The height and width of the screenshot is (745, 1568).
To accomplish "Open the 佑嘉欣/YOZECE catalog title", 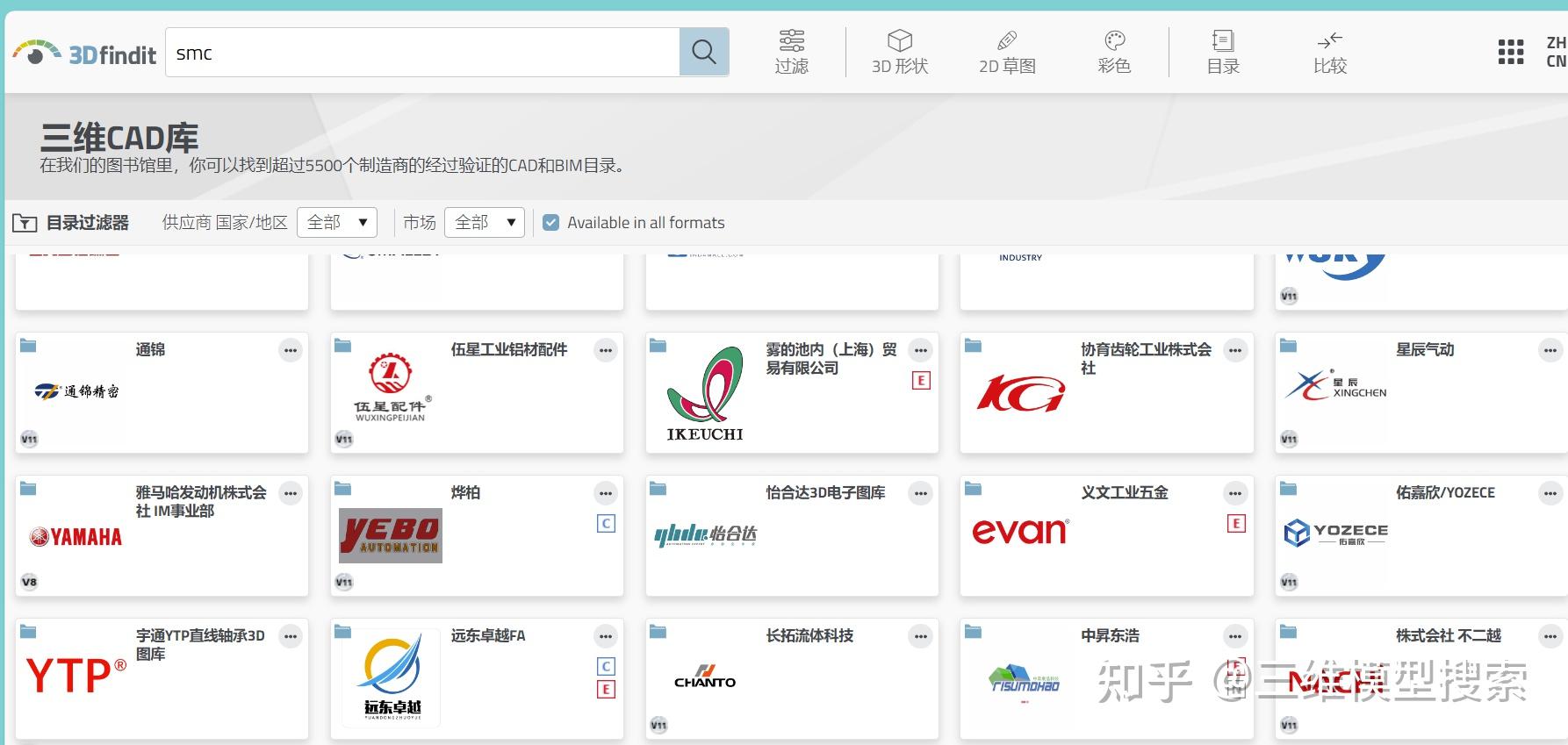I will (x=1445, y=493).
